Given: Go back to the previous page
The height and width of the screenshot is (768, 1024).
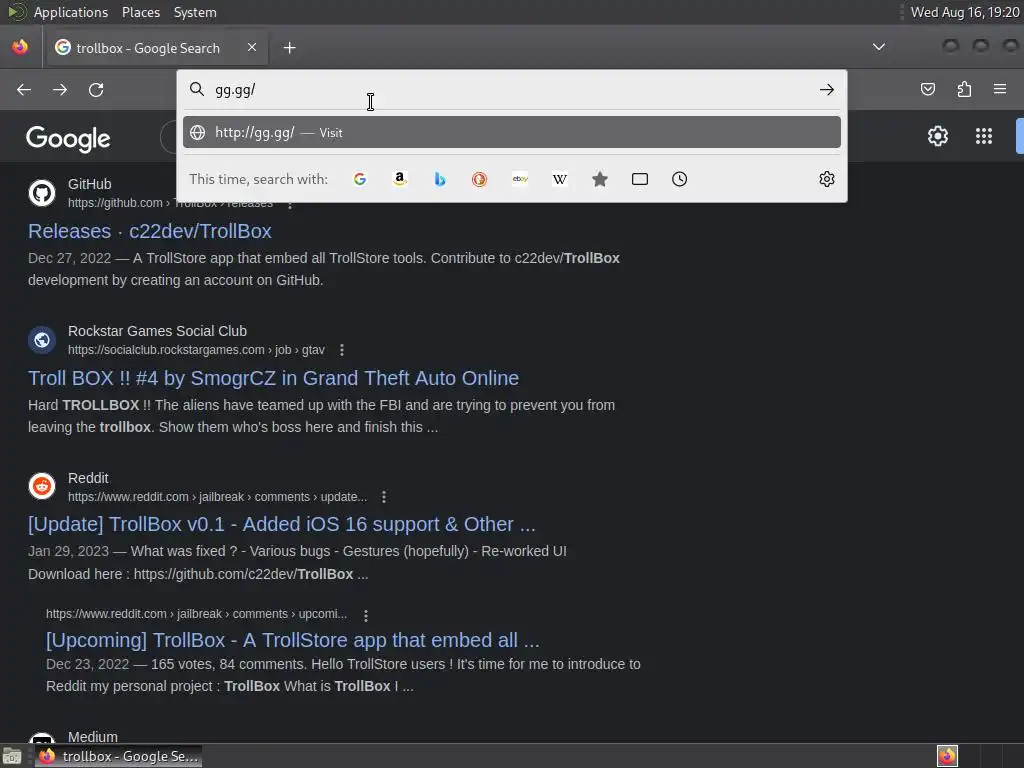Looking at the screenshot, I should 24,89.
